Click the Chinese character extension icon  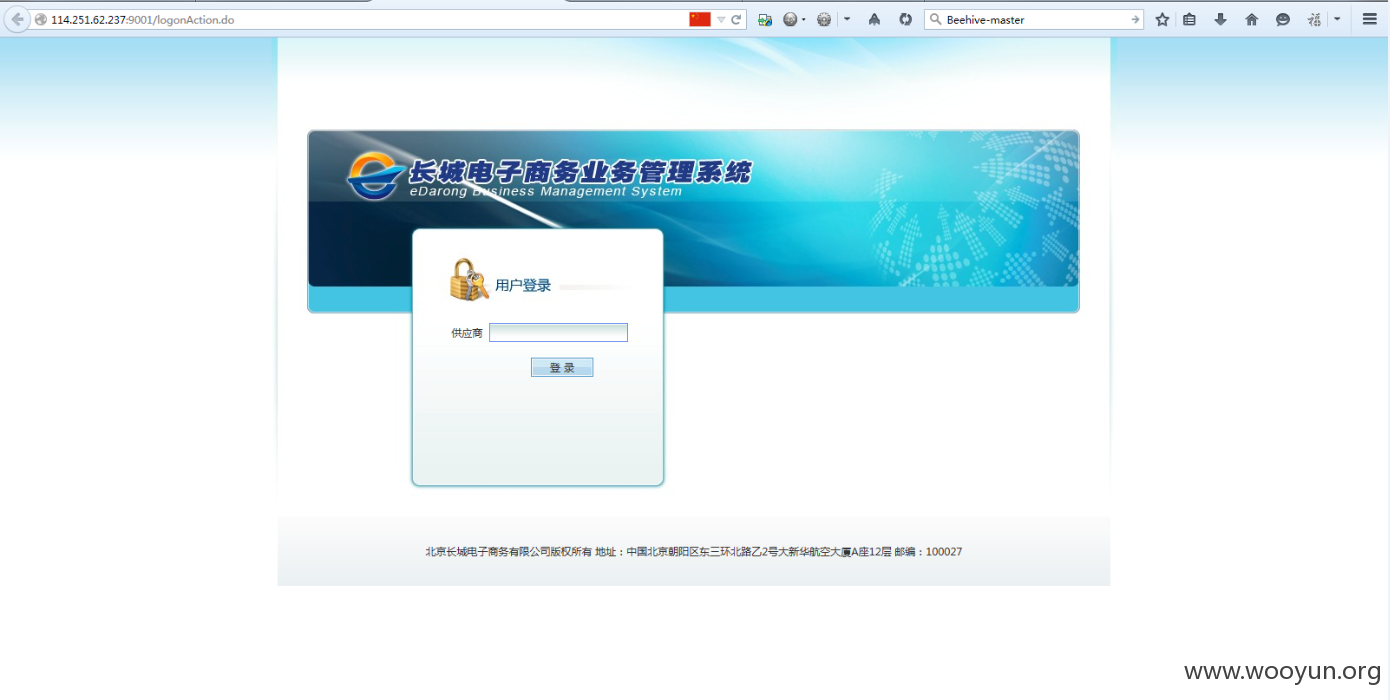[1315, 19]
